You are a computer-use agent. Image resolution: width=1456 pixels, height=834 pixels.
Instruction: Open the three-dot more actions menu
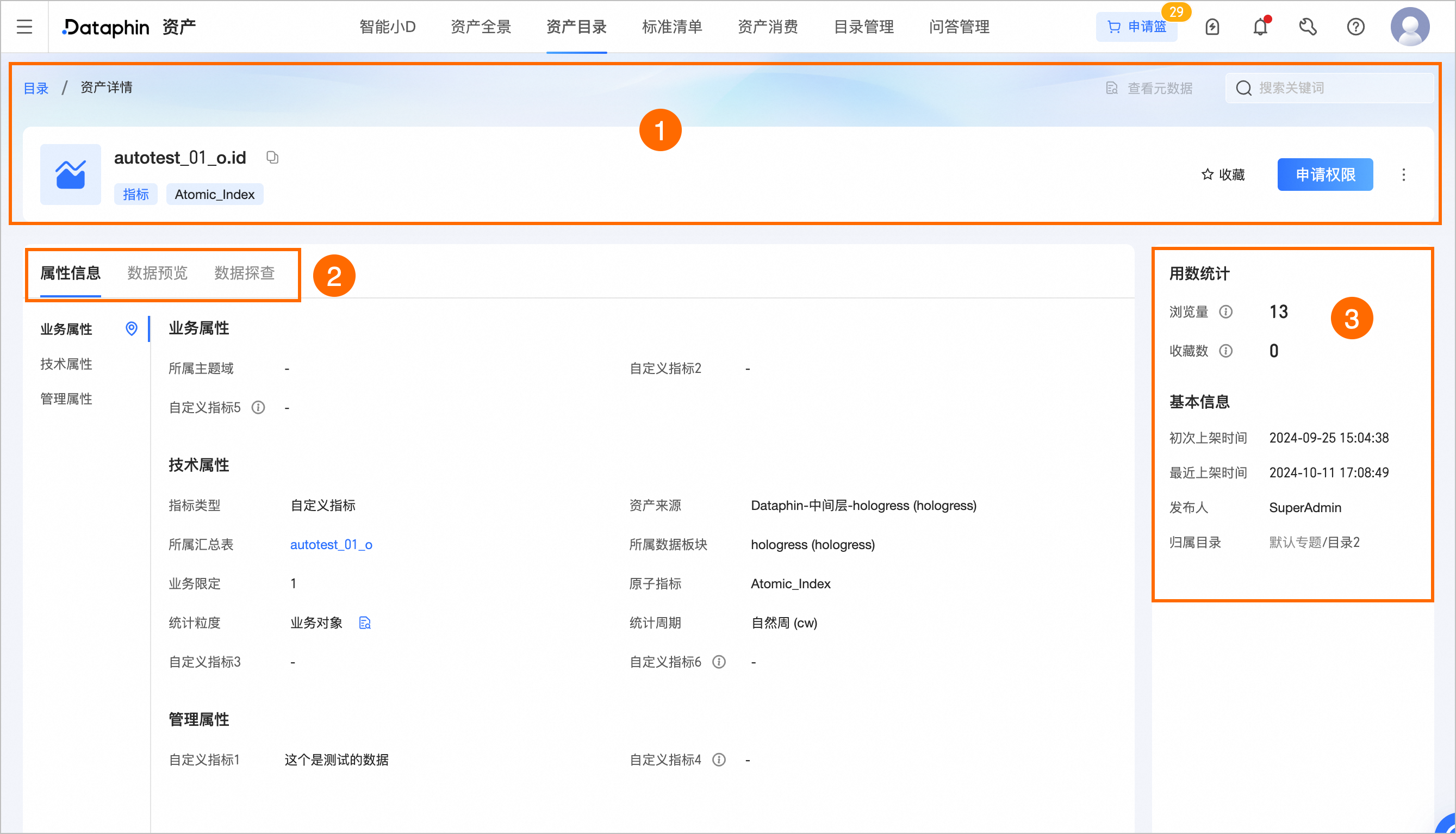click(1403, 175)
